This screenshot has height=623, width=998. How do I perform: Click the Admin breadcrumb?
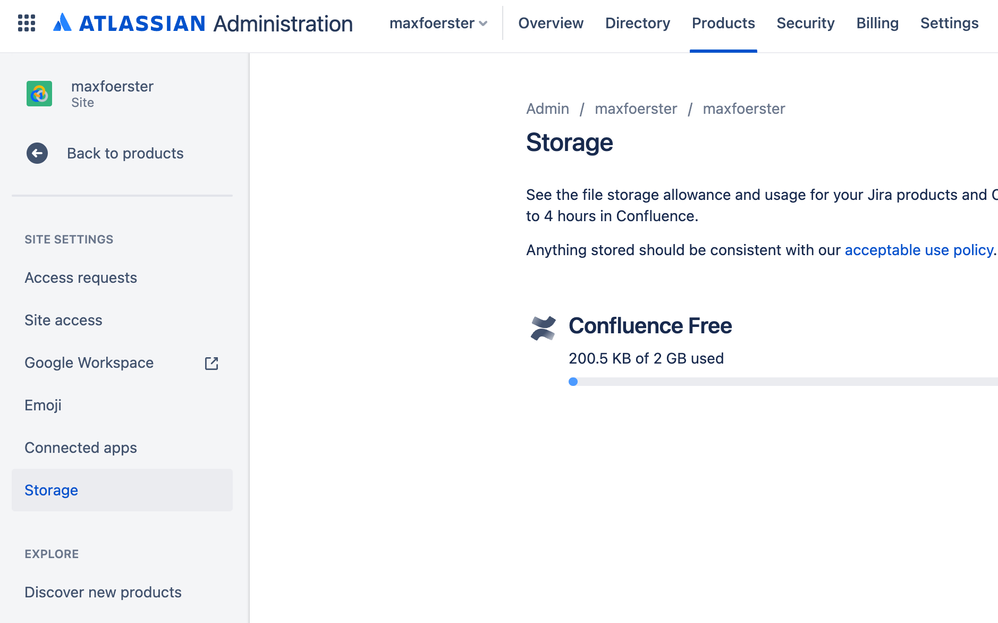[x=547, y=109]
